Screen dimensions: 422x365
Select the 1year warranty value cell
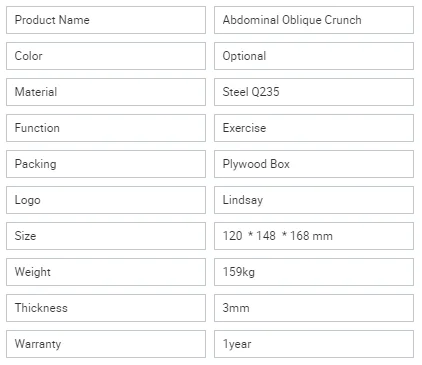point(314,344)
